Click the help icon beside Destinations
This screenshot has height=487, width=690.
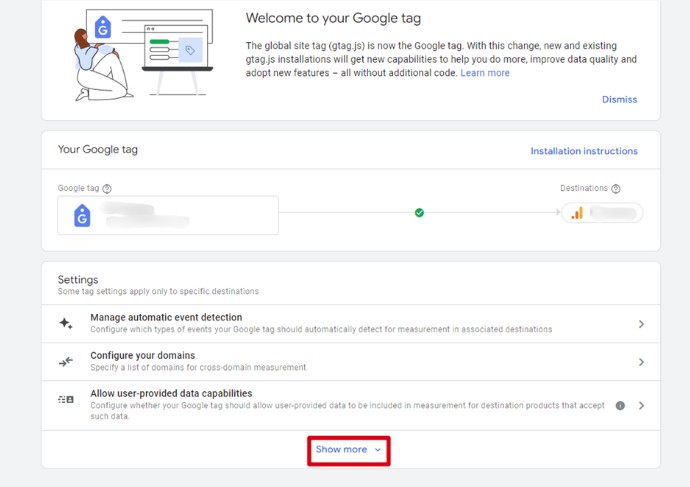(x=616, y=189)
